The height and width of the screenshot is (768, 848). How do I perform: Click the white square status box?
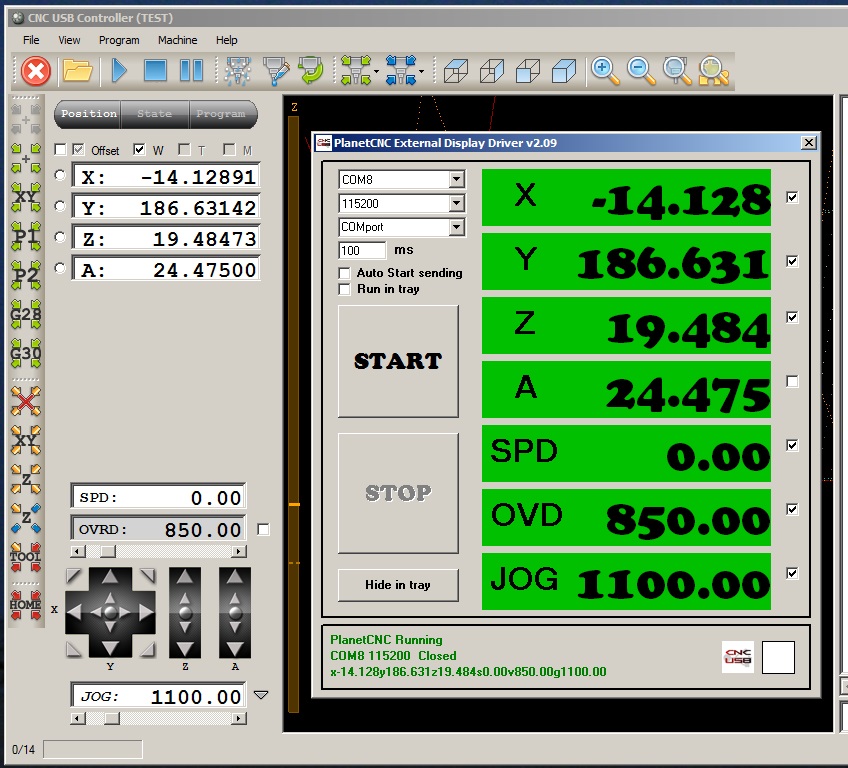tap(778, 657)
